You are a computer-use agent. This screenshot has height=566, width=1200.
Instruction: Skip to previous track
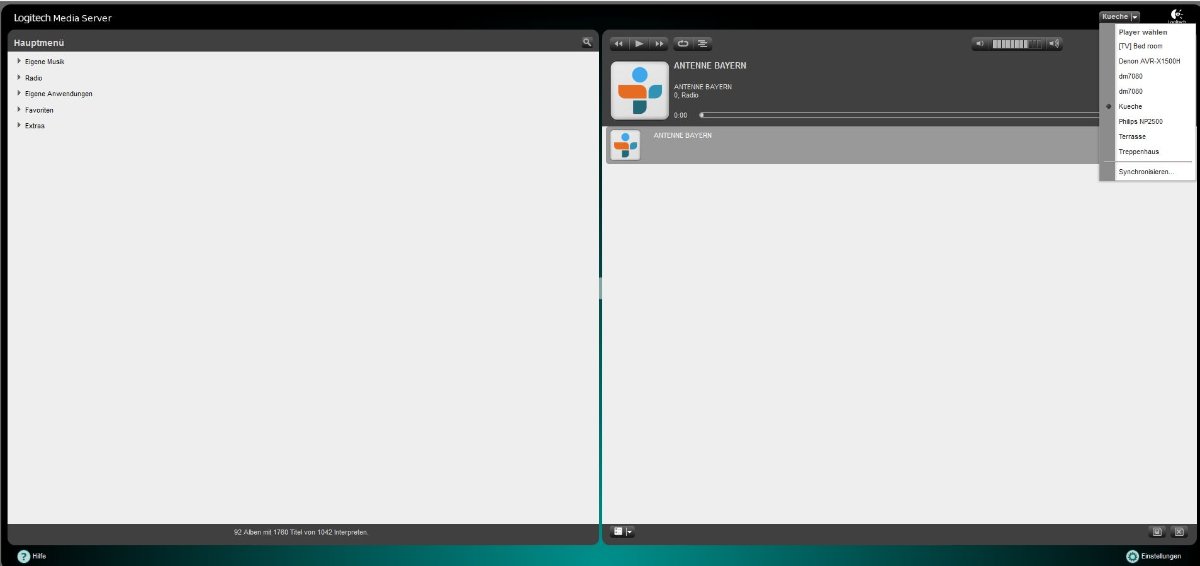coord(619,44)
